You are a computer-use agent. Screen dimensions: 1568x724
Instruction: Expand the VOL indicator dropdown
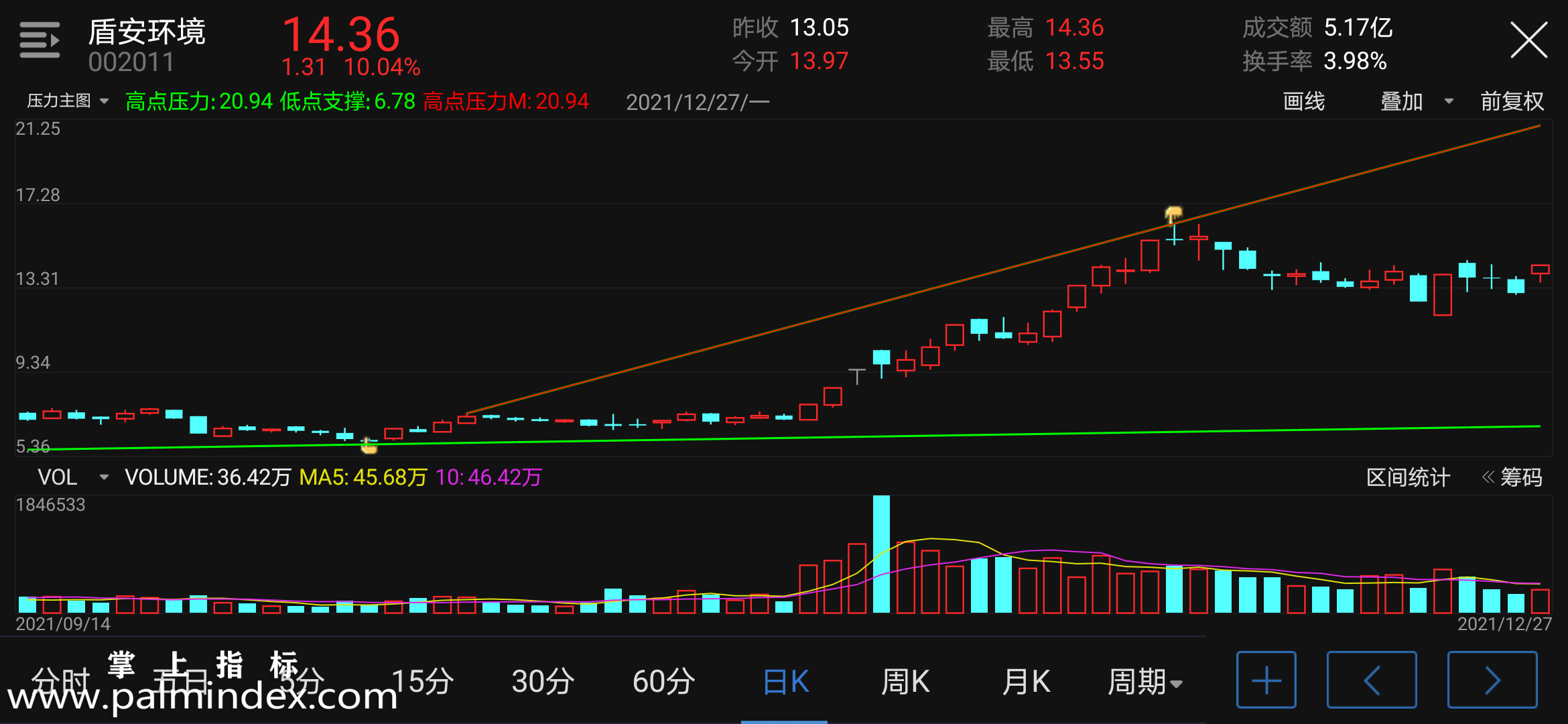(72, 477)
